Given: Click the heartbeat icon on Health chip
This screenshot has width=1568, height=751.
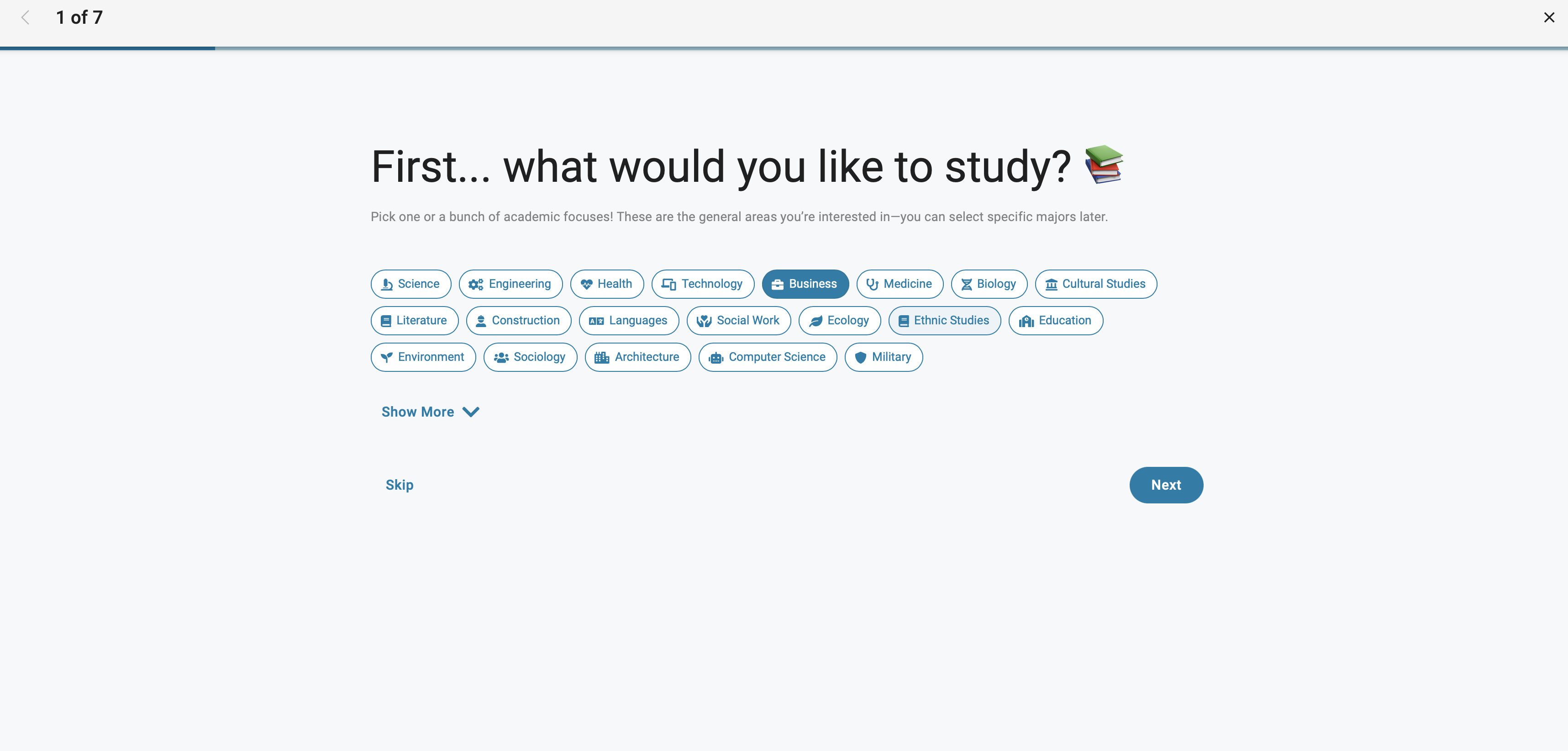Looking at the screenshot, I should (586, 285).
